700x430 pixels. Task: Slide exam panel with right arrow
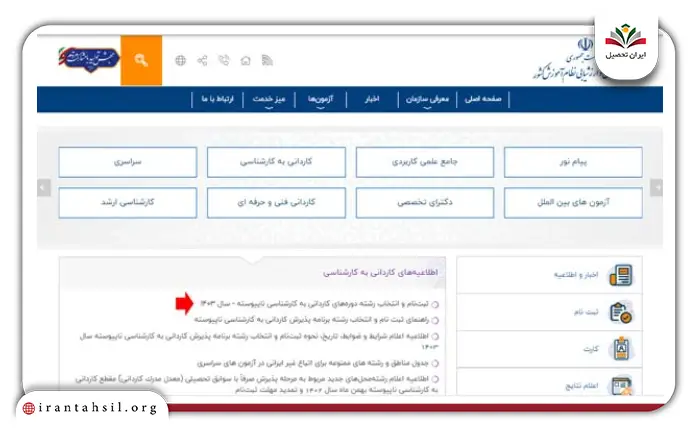[x=656, y=188]
